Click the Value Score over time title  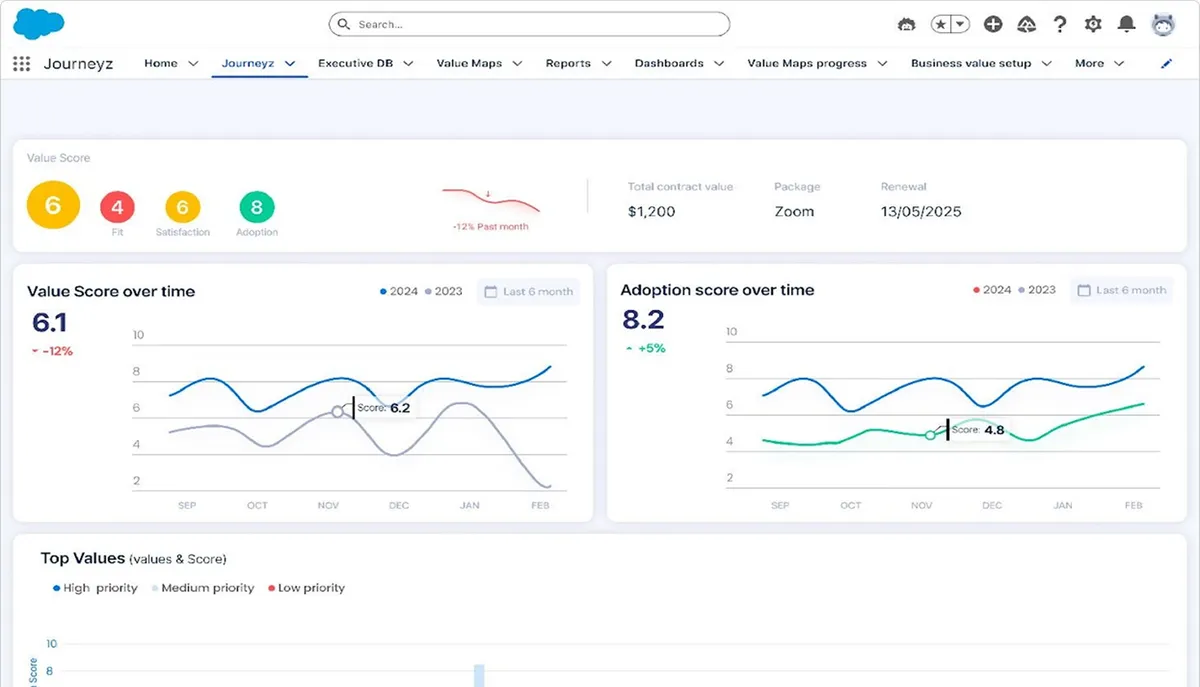tap(111, 292)
